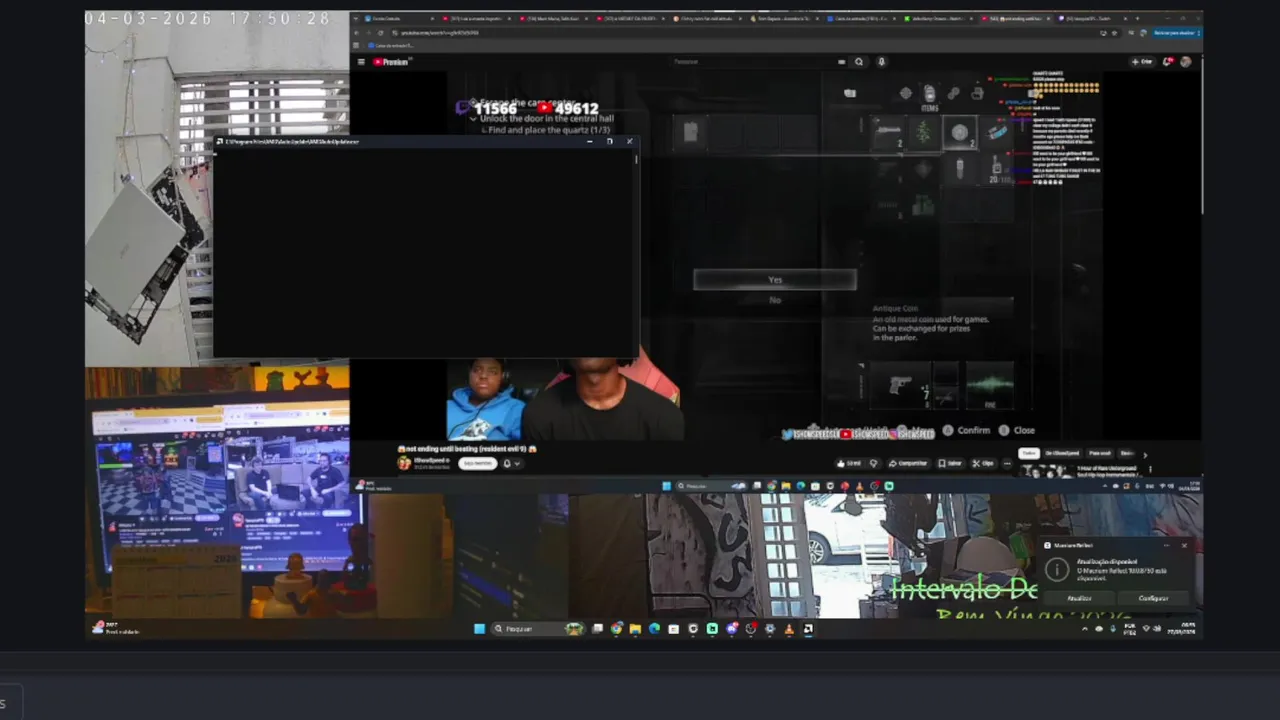Viewport: 1280px width, 720px height.
Task: Dislike the video with thumbs-down button
Action: [874, 463]
